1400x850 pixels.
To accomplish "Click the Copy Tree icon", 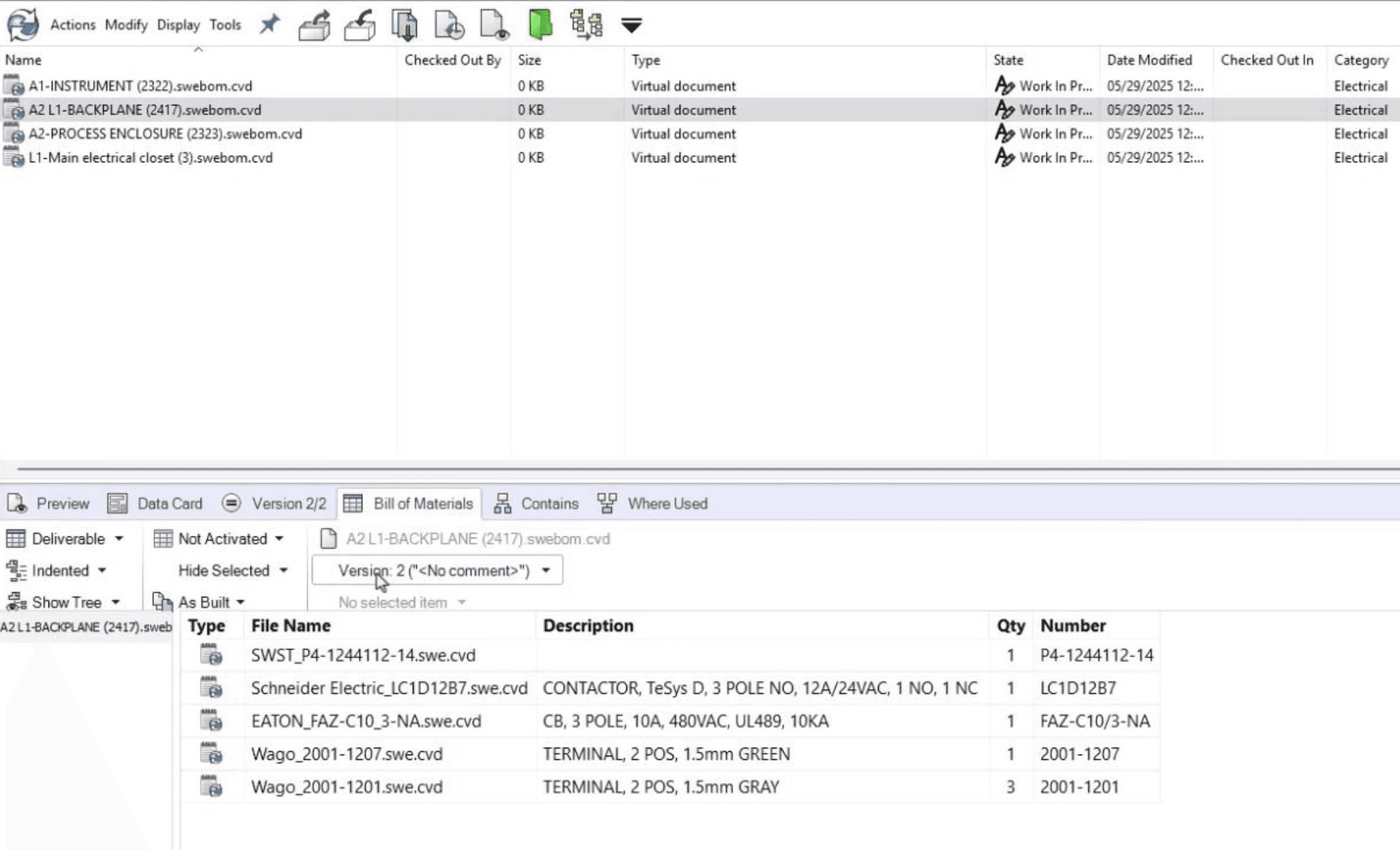I will tap(586, 25).
